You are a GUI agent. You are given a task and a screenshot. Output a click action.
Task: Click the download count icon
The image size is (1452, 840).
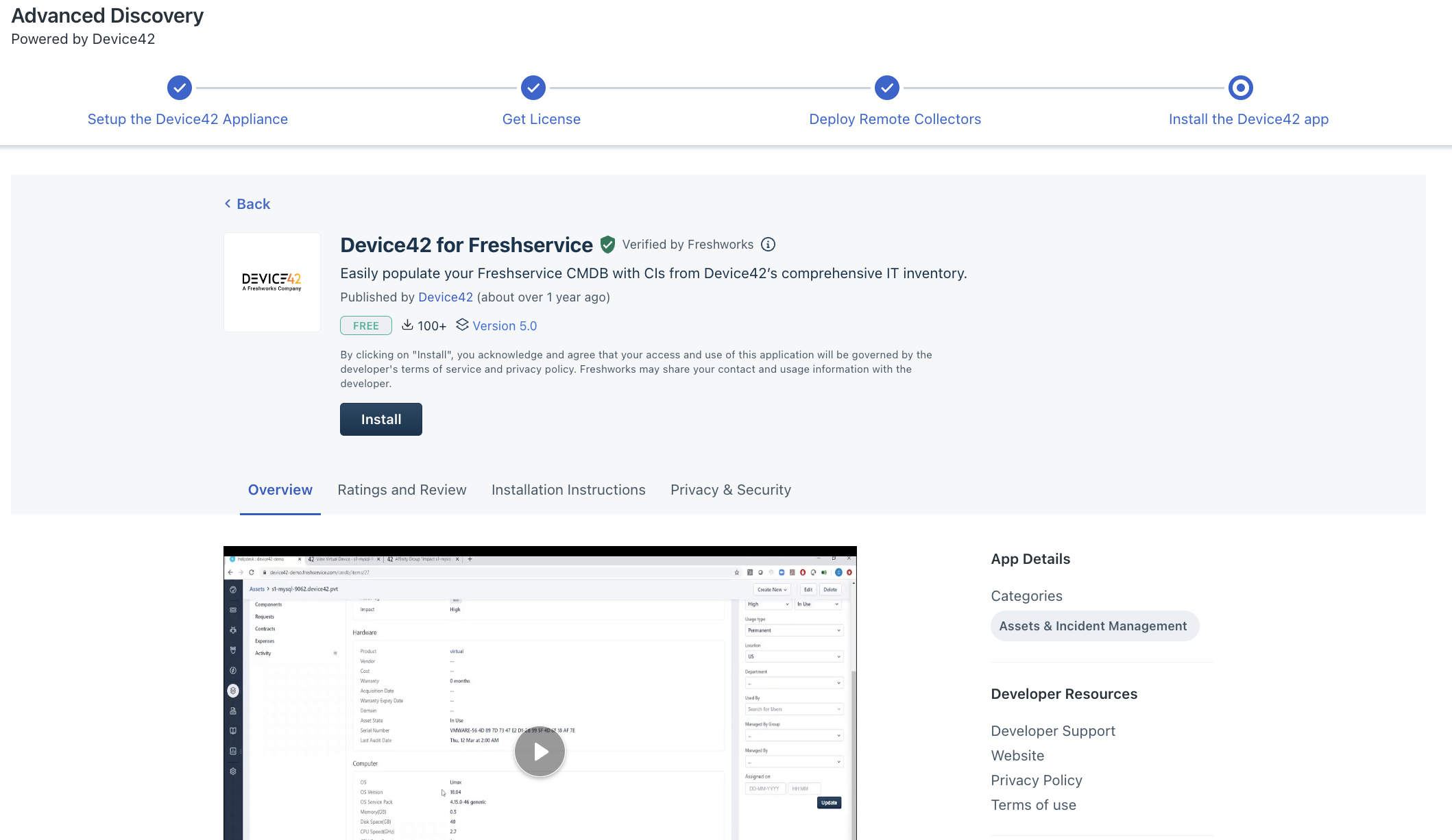[407, 325]
